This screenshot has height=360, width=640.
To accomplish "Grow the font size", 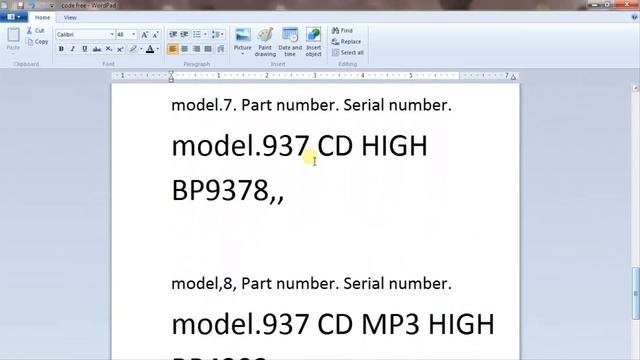I will tap(144, 35).
